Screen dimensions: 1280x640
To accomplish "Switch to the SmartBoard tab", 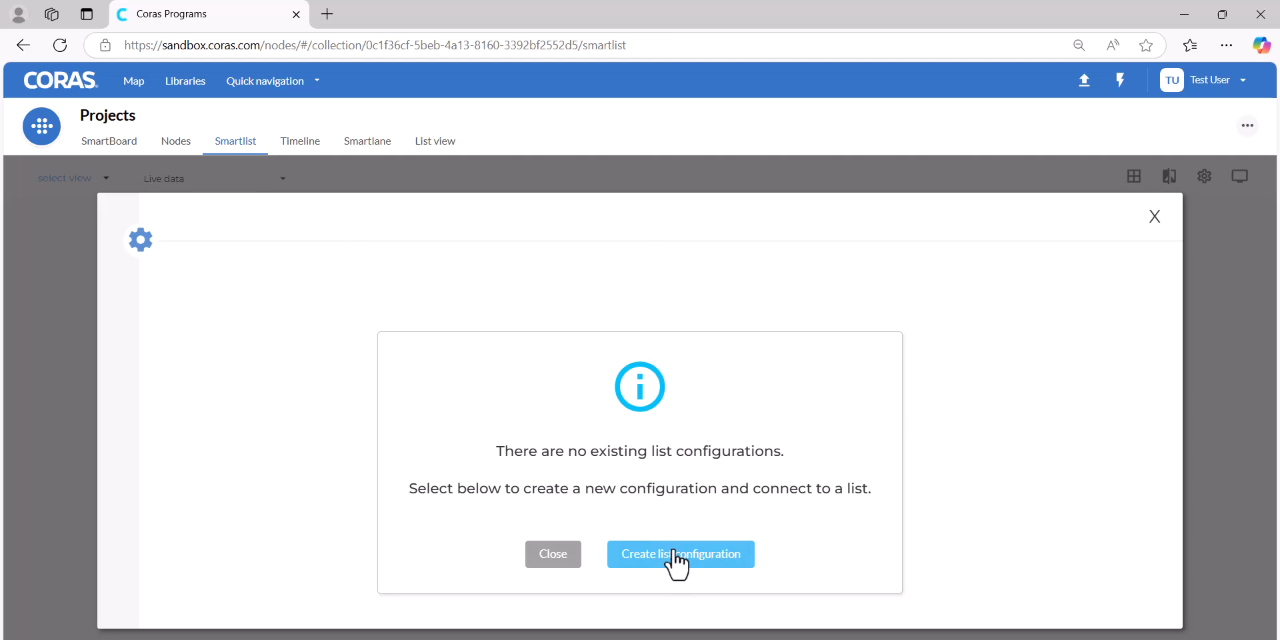I will click(x=109, y=141).
